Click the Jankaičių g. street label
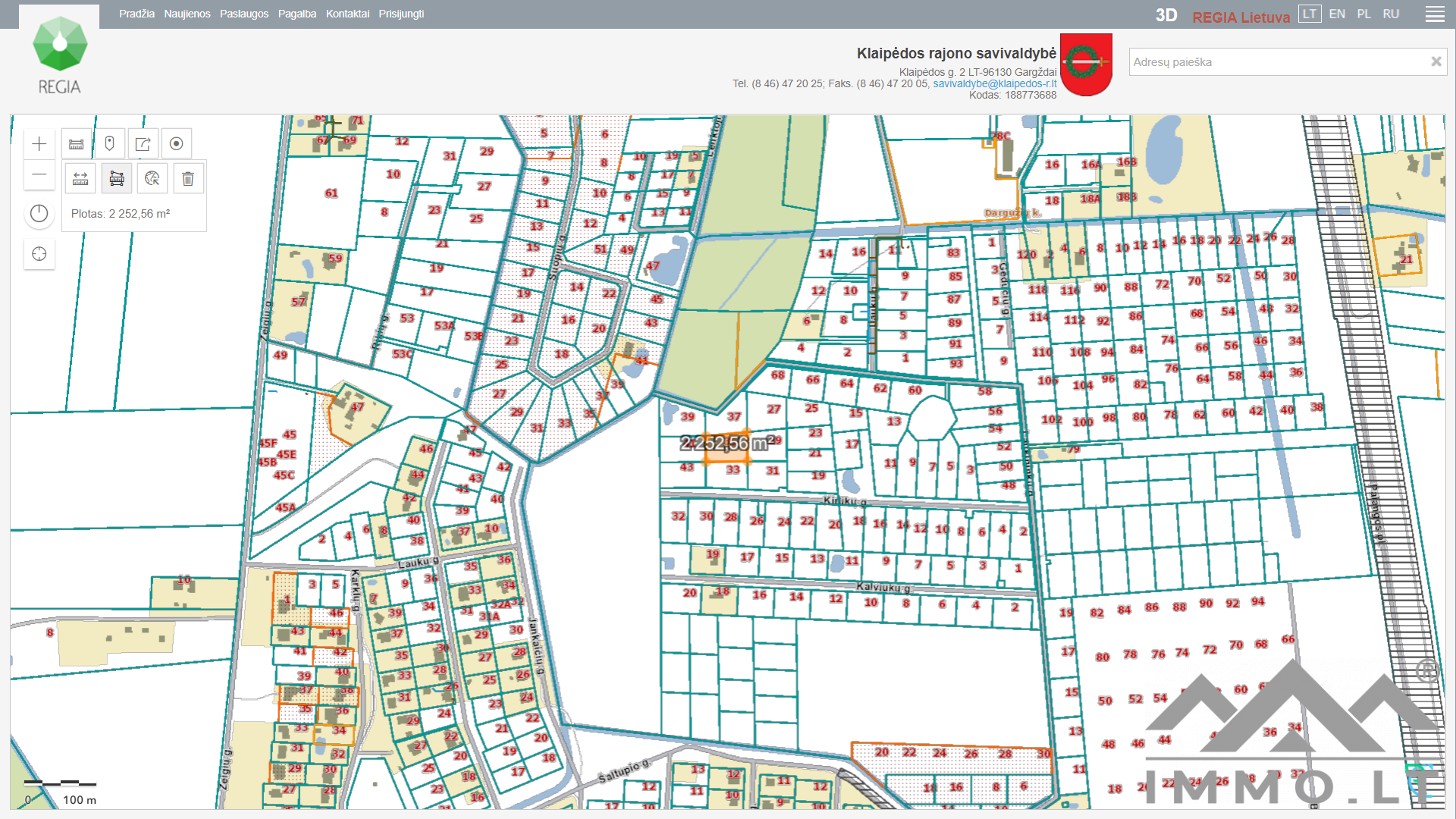 536,647
